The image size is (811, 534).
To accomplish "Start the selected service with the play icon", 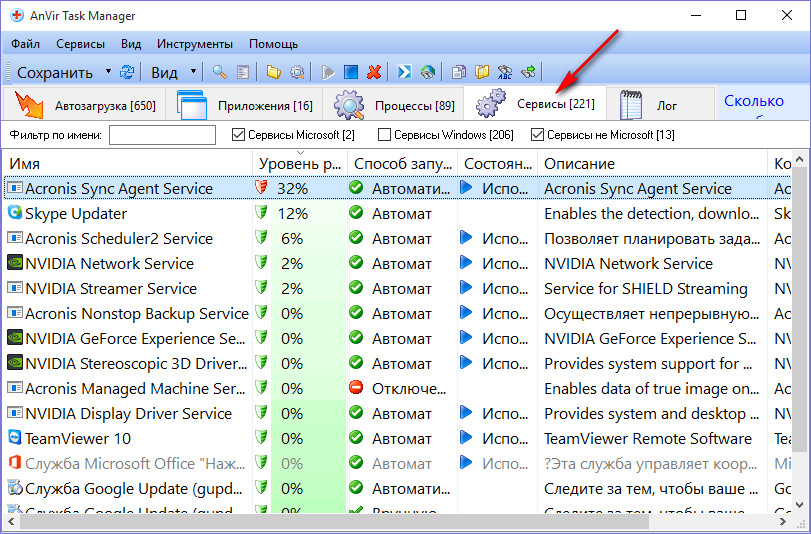I will [x=328, y=72].
